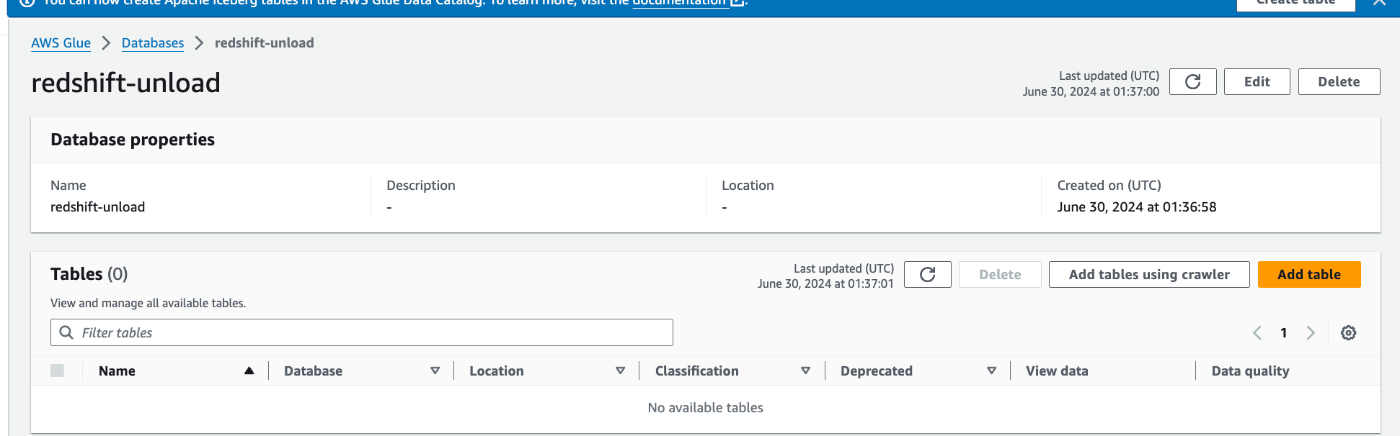Delete the redshift-unload database
This screenshot has height=436, width=1400.
click(x=1339, y=82)
